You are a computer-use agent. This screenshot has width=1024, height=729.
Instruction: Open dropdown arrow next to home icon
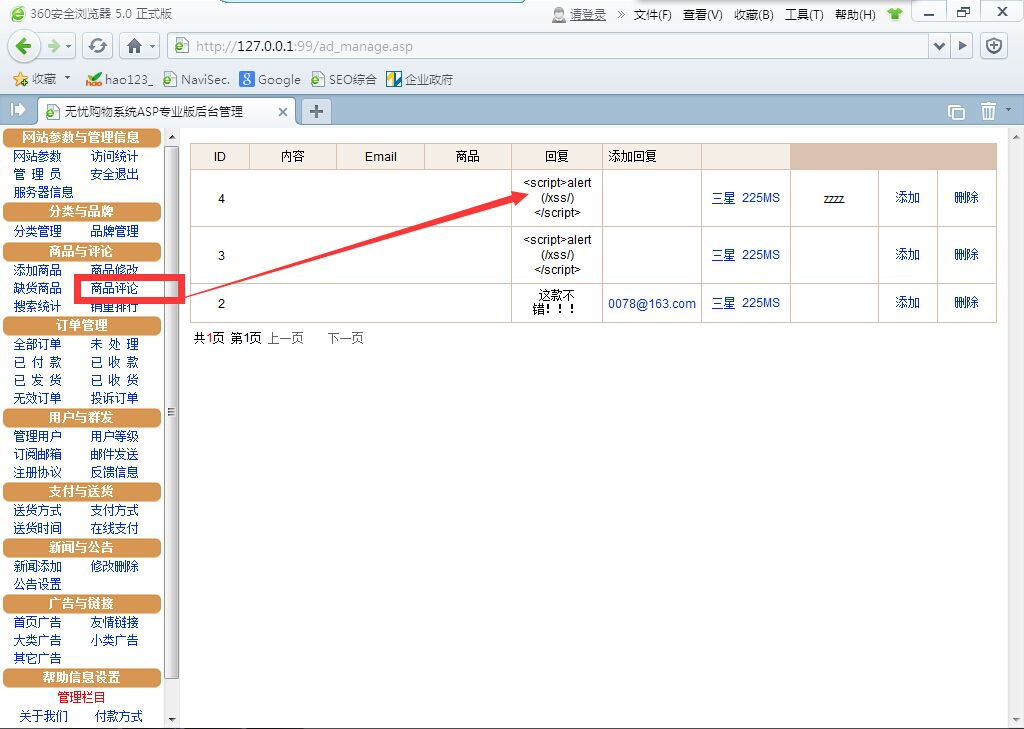tap(152, 46)
